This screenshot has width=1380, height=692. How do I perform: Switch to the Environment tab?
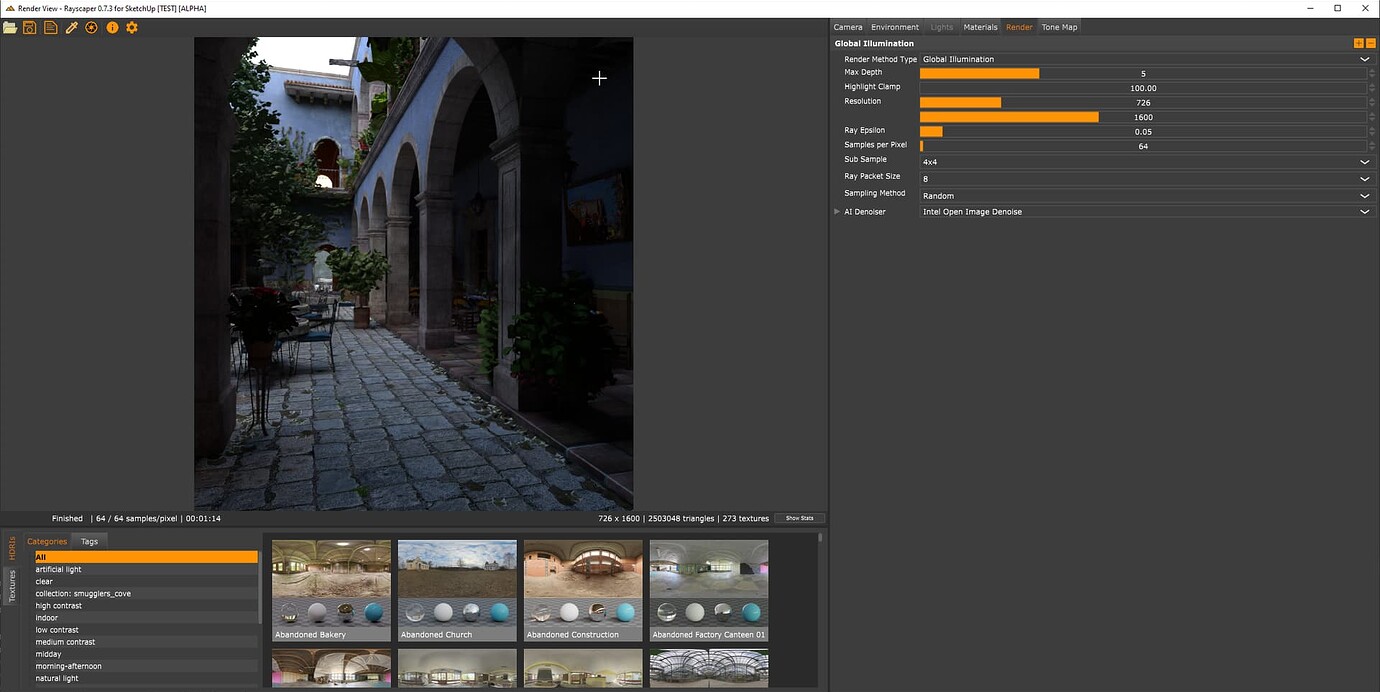pos(894,27)
